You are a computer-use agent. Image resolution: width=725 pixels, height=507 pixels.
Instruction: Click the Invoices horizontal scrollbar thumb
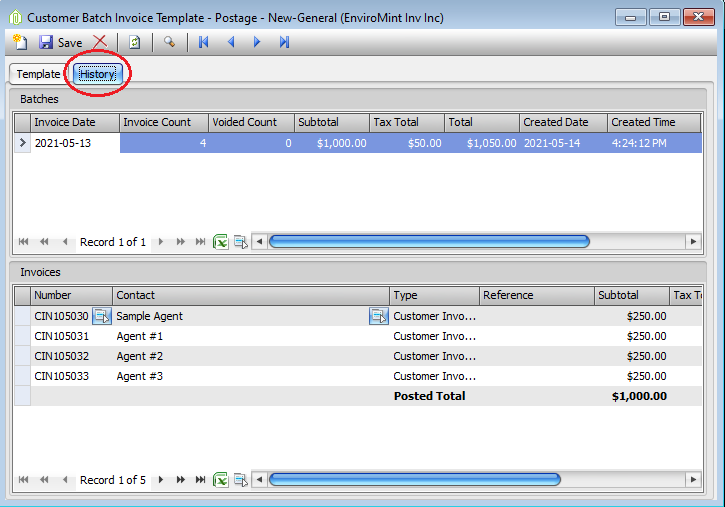(415, 480)
